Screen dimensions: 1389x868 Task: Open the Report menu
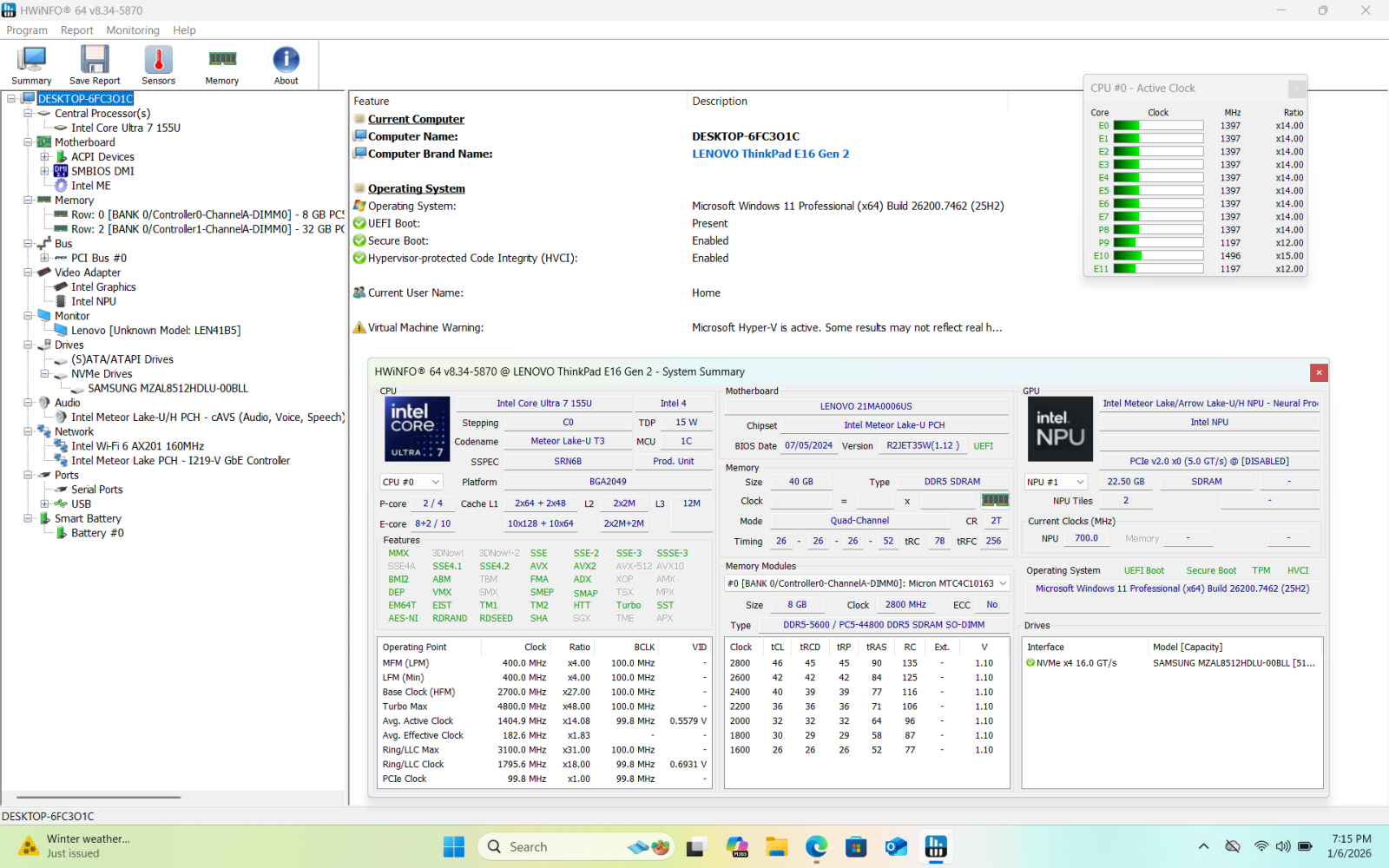(x=76, y=30)
